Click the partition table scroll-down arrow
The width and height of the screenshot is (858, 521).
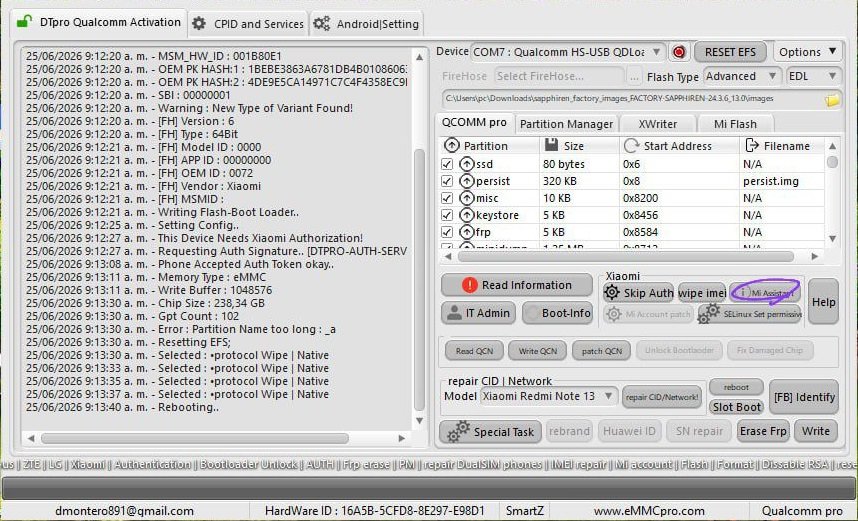click(832, 239)
